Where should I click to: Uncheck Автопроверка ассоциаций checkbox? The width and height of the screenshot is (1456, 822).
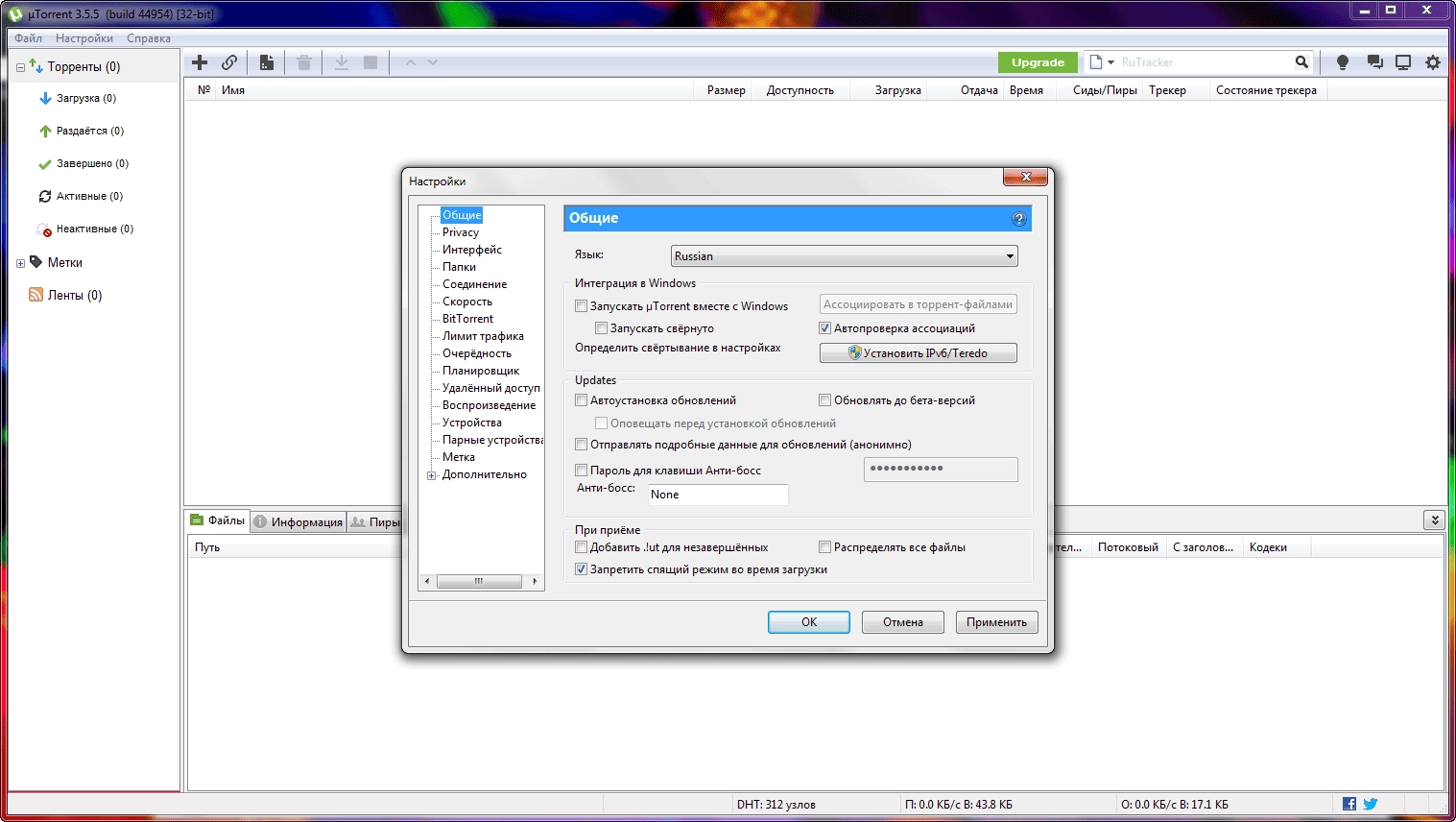(824, 328)
